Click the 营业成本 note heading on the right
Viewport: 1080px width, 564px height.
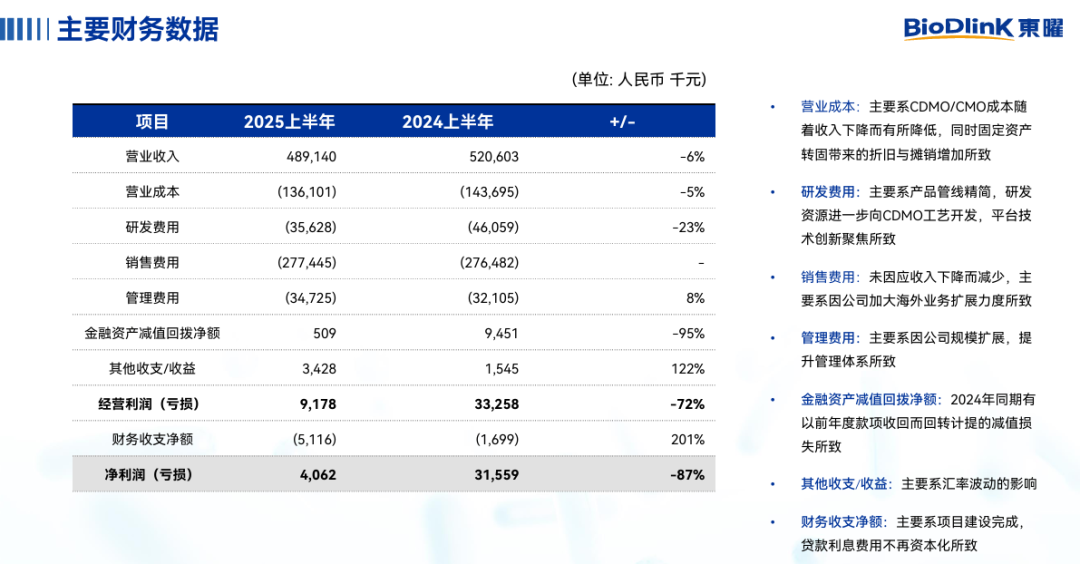coord(828,106)
